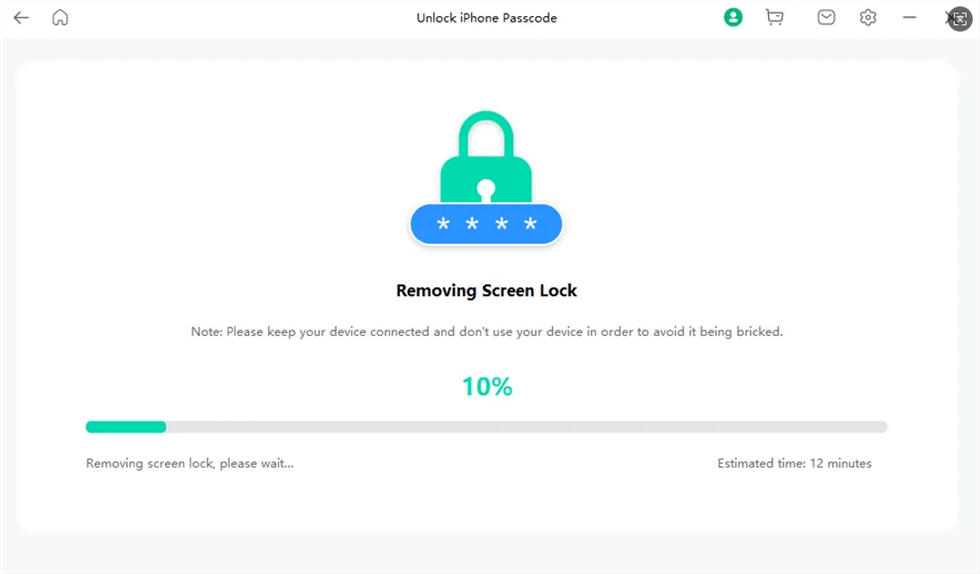Click the "Unlock iPhone Passcode" window title
The width and height of the screenshot is (980, 574).
487,18
